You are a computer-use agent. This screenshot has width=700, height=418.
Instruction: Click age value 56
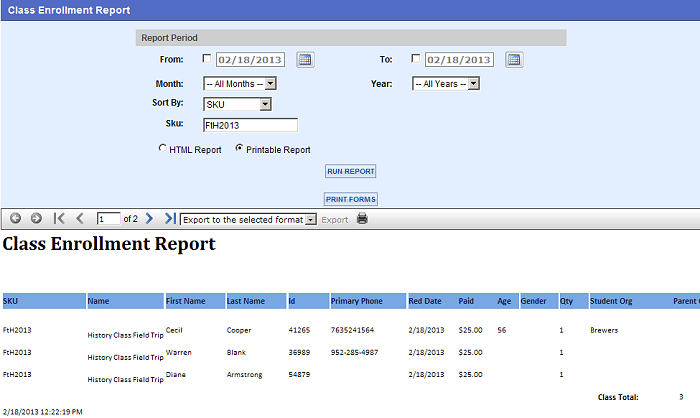coord(501,330)
